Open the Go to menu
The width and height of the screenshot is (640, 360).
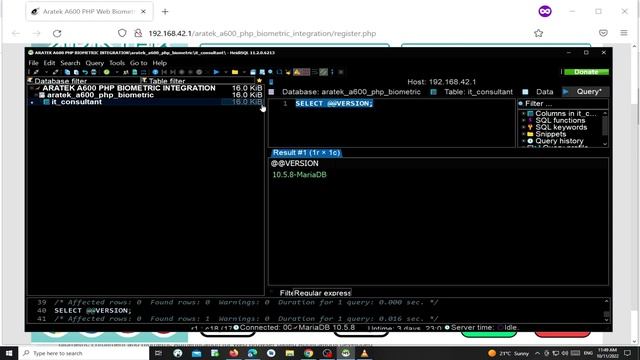(x=138, y=63)
